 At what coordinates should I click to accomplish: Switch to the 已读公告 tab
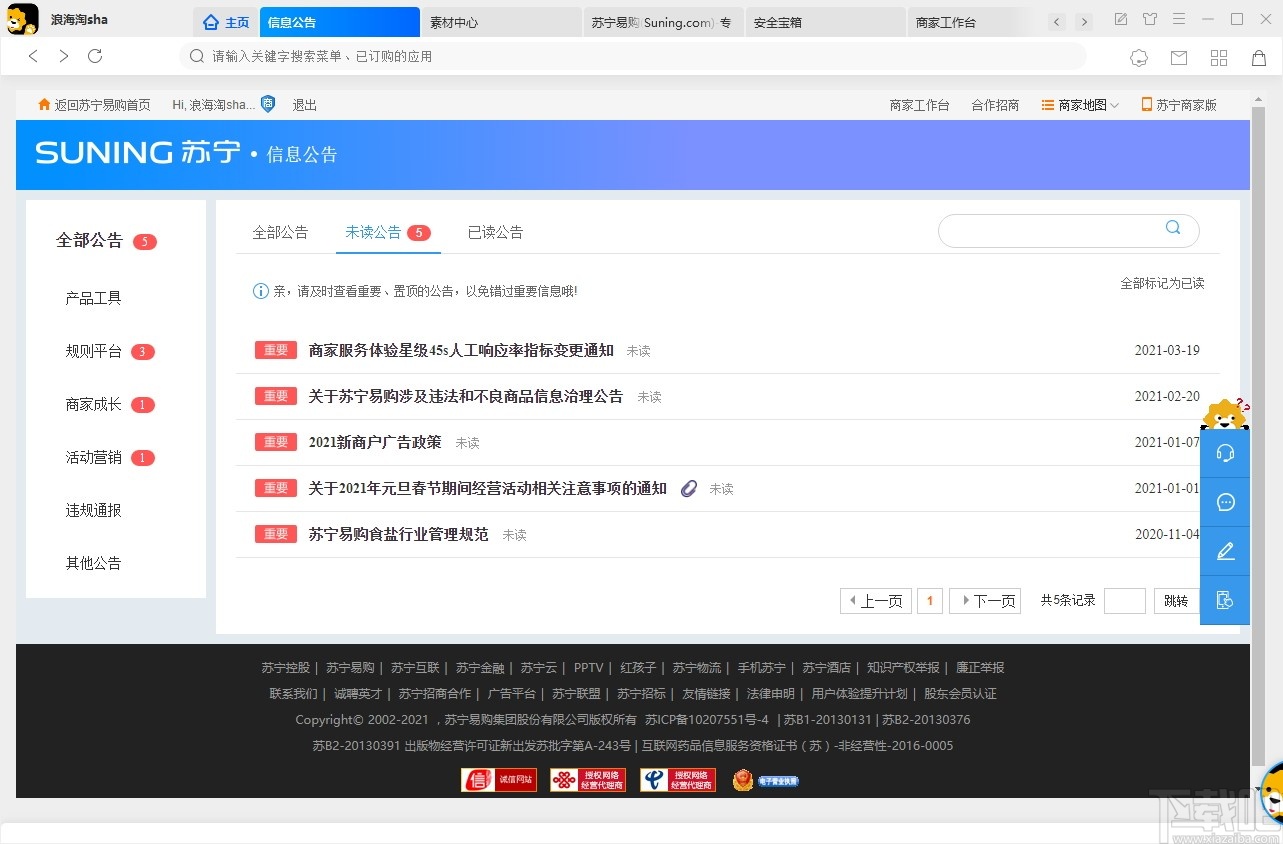click(x=495, y=232)
